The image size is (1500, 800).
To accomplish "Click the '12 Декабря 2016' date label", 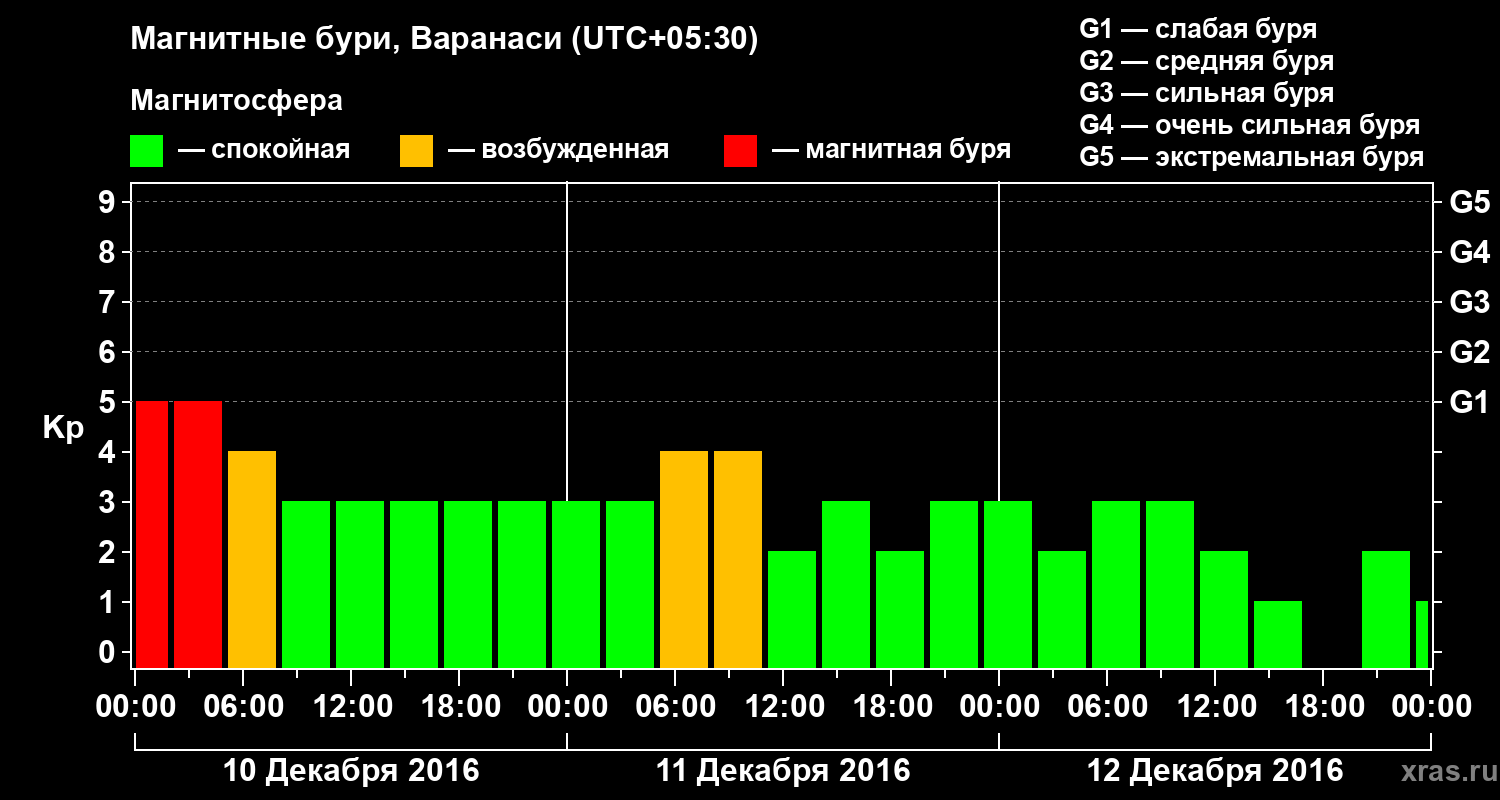I will click(1215, 771).
